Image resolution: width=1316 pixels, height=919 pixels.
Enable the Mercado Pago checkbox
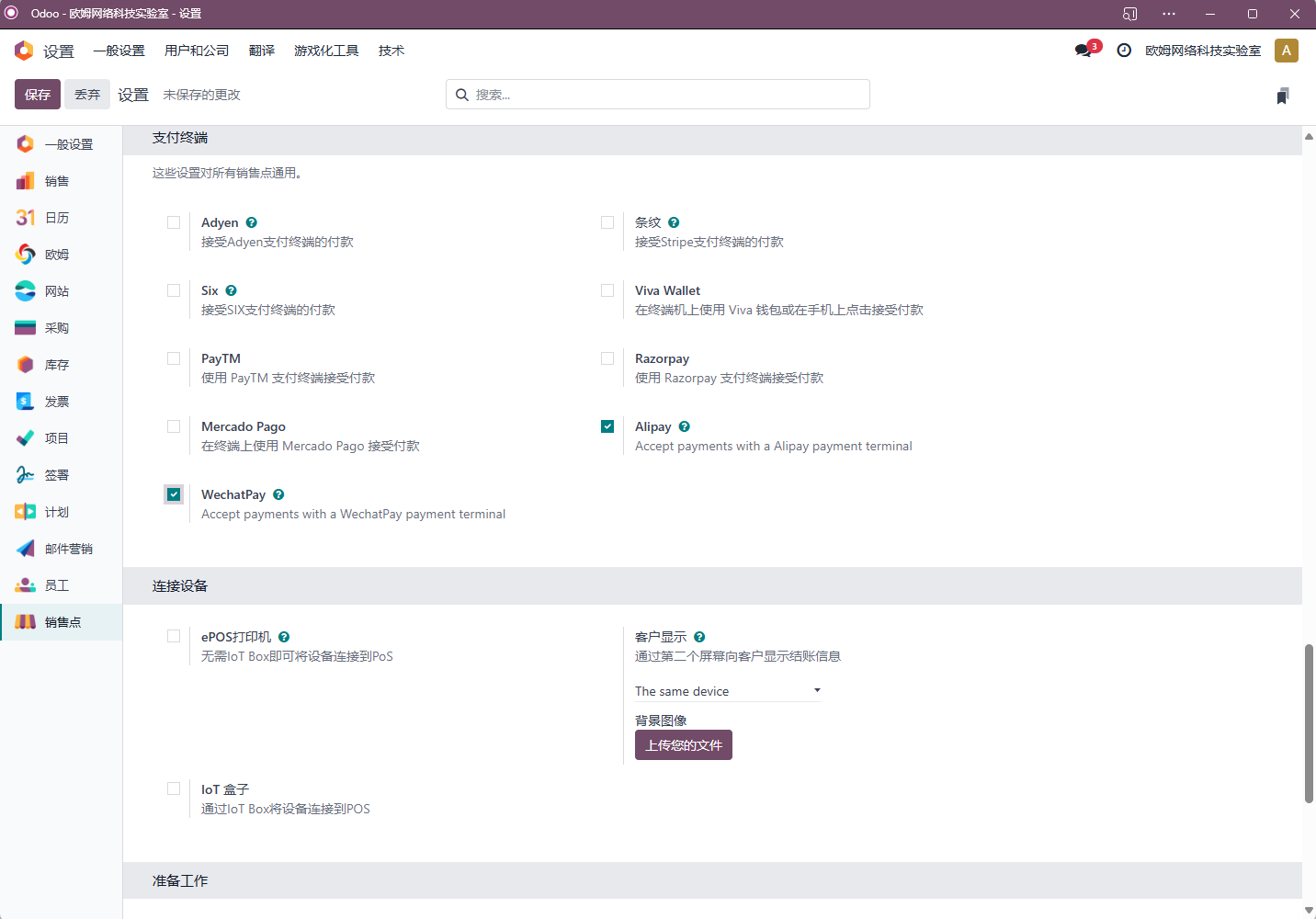click(x=174, y=426)
